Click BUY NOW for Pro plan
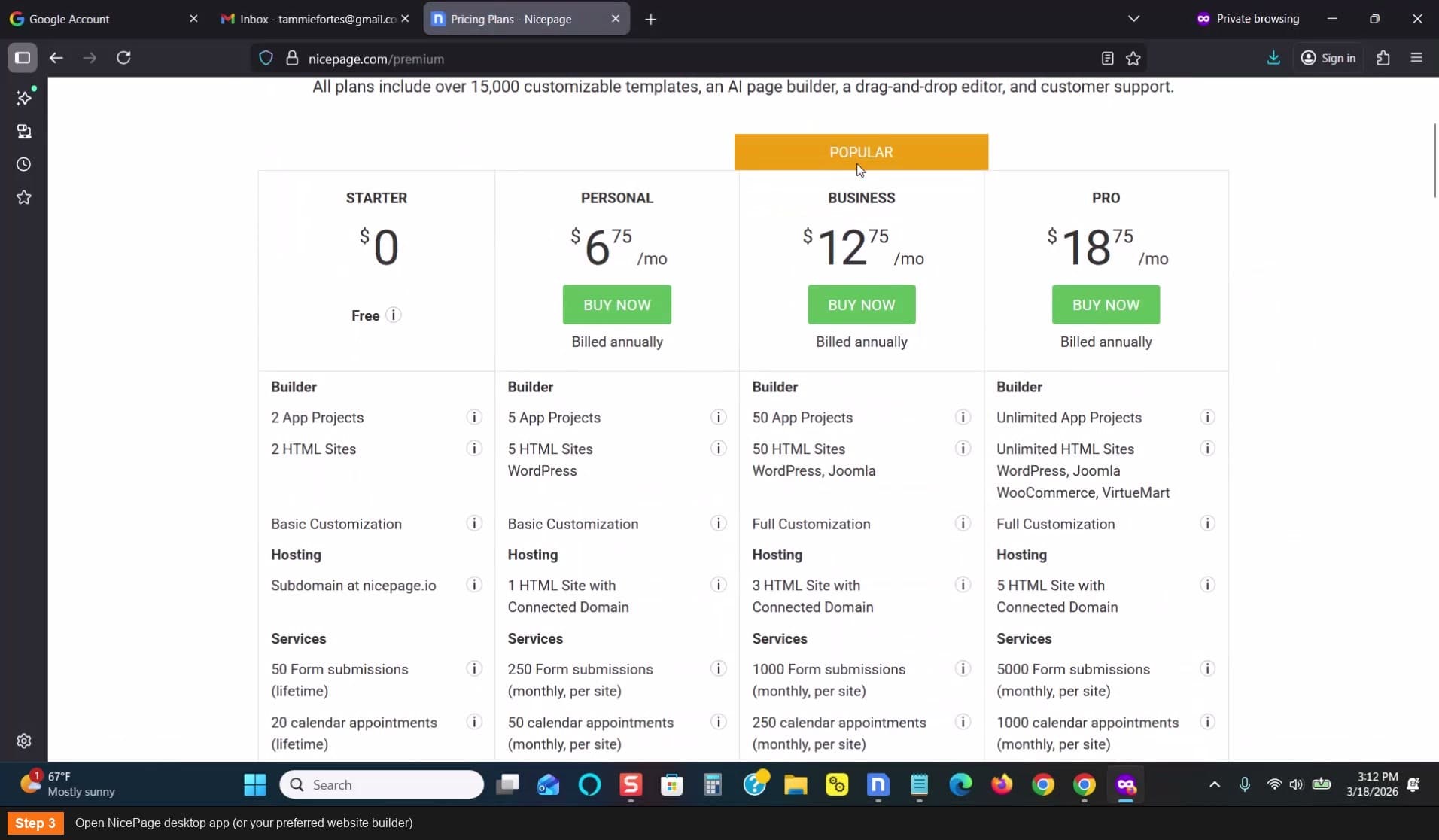Screen dimensions: 1439x840 coord(1106,304)
